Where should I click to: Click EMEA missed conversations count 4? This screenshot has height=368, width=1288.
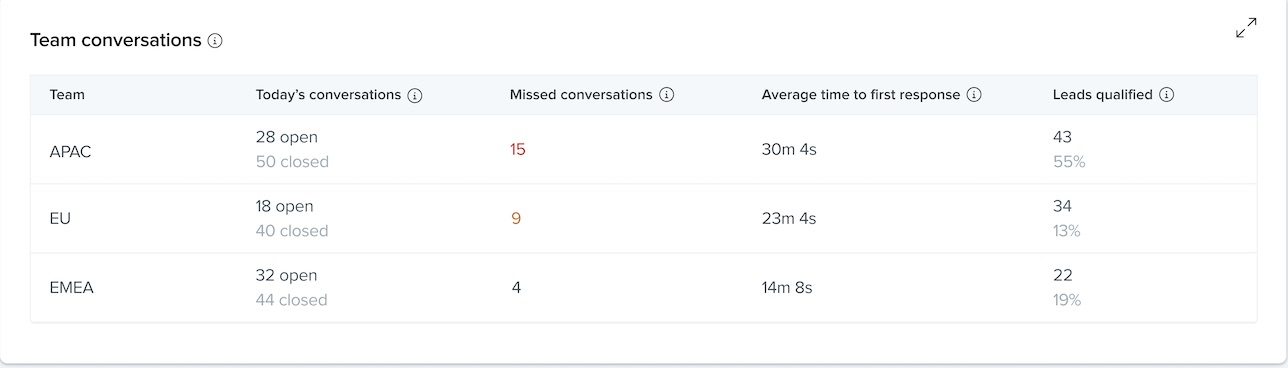click(x=516, y=288)
